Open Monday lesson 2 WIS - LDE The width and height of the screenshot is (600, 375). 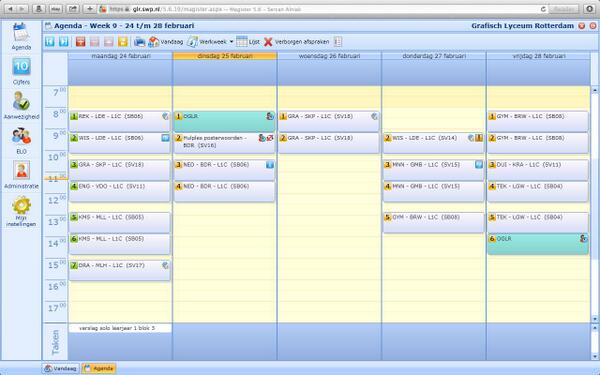pos(120,143)
